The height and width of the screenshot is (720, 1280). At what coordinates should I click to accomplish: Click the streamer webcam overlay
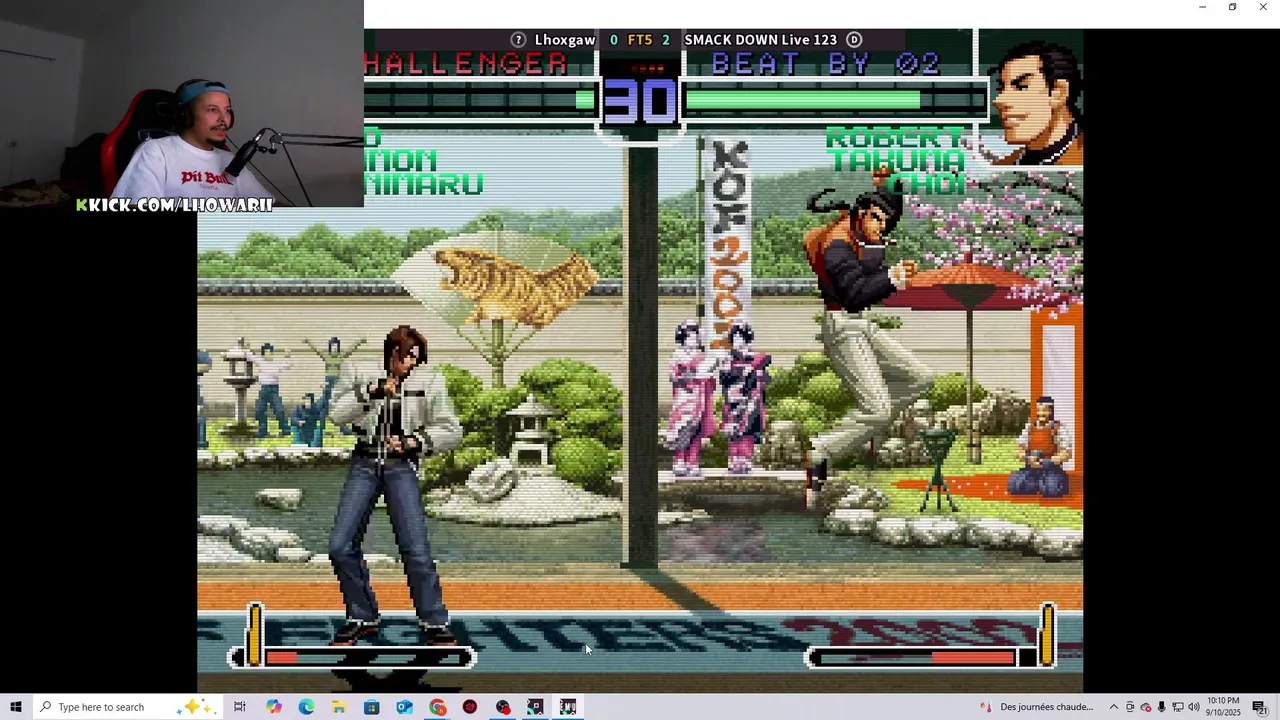click(x=182, y=104)
